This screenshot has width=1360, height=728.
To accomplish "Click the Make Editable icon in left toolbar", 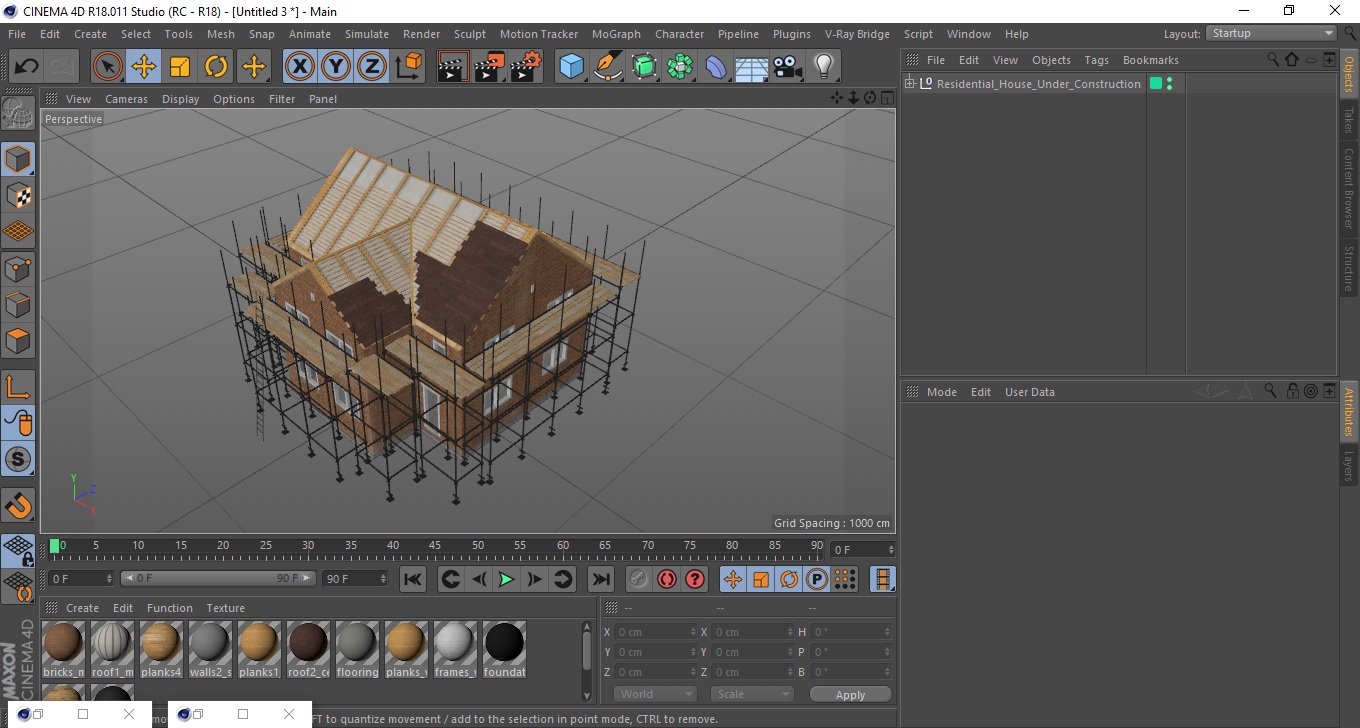I will click(x=18, y=113).
